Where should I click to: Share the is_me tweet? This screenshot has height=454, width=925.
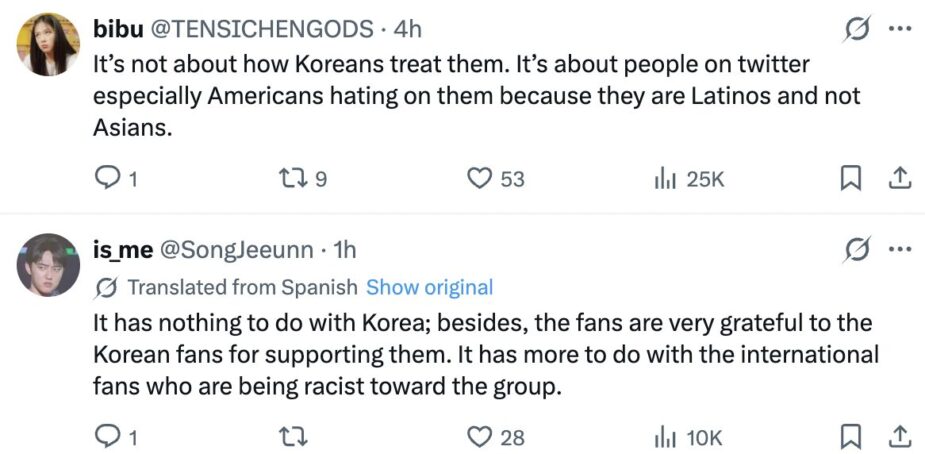tap(899, 436)
